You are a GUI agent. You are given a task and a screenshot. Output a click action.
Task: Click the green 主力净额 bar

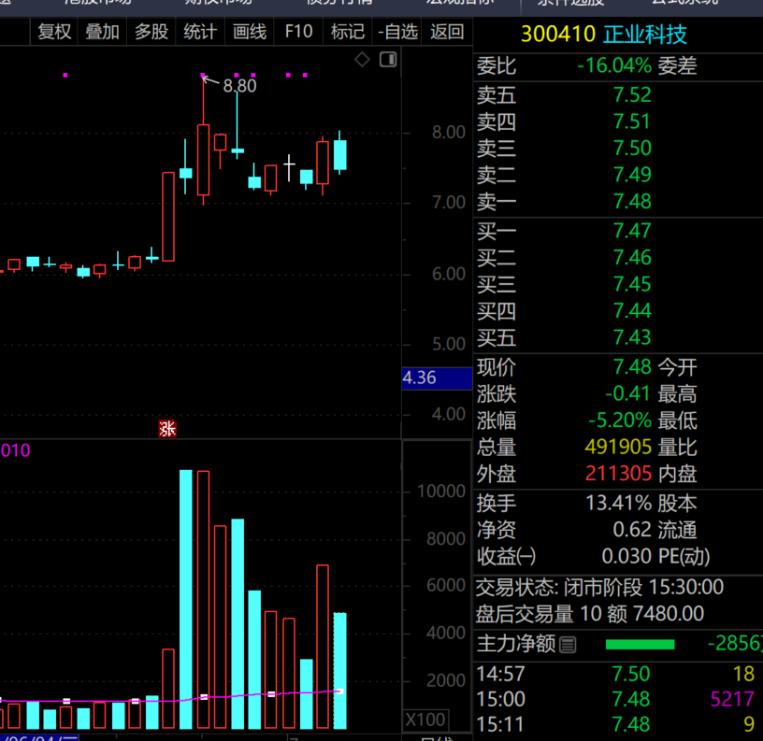(640, 645)
